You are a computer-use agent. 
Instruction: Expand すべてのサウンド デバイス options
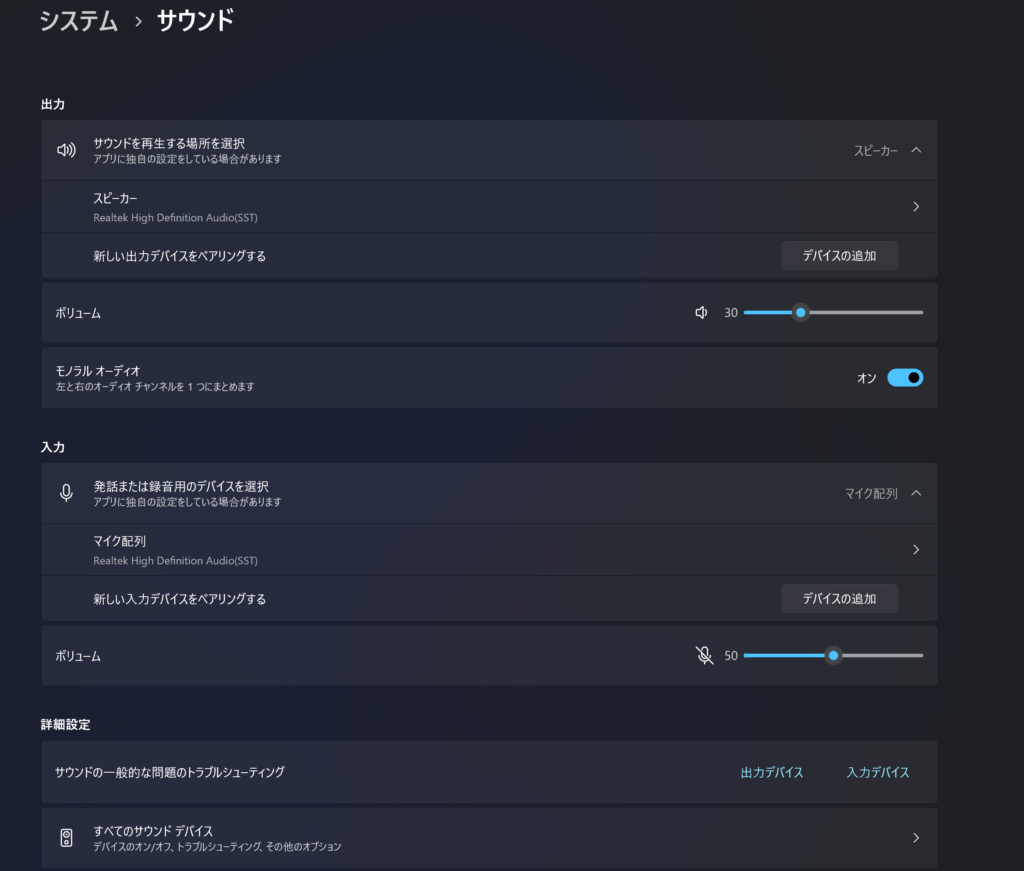[916, 838]
